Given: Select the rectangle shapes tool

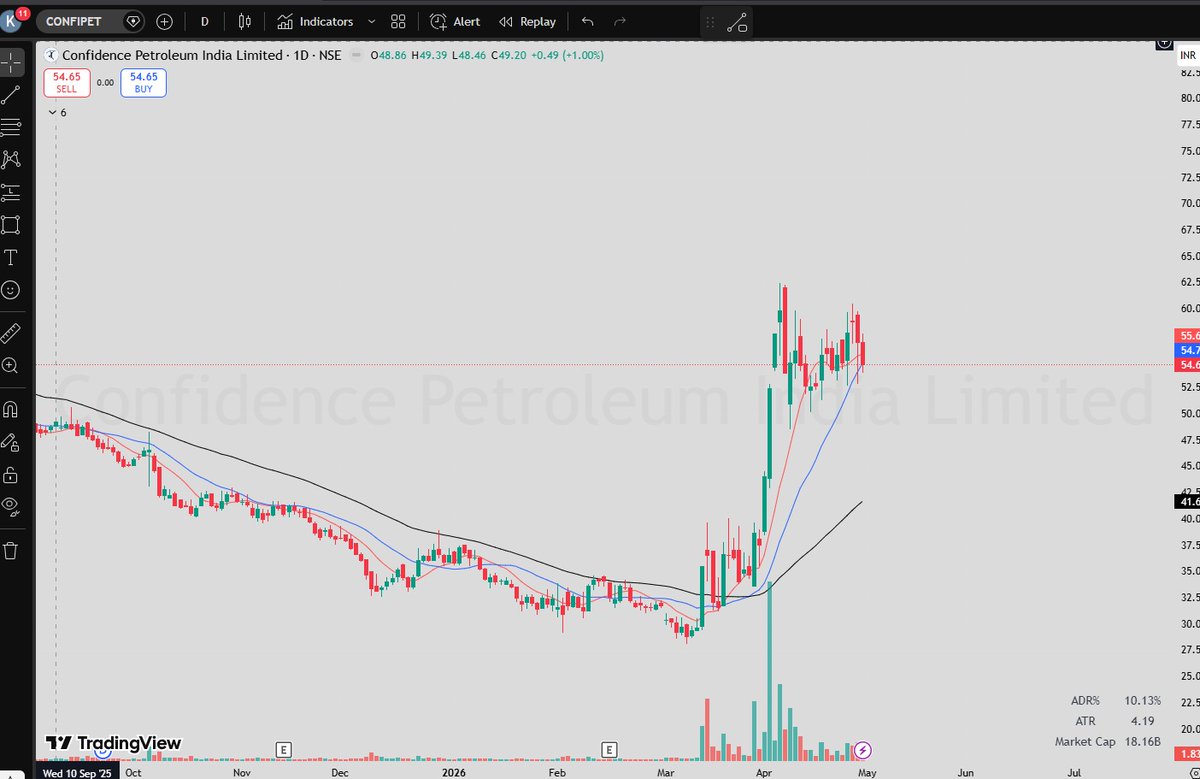Looking at the screenshot, I should tap(11, 224).
